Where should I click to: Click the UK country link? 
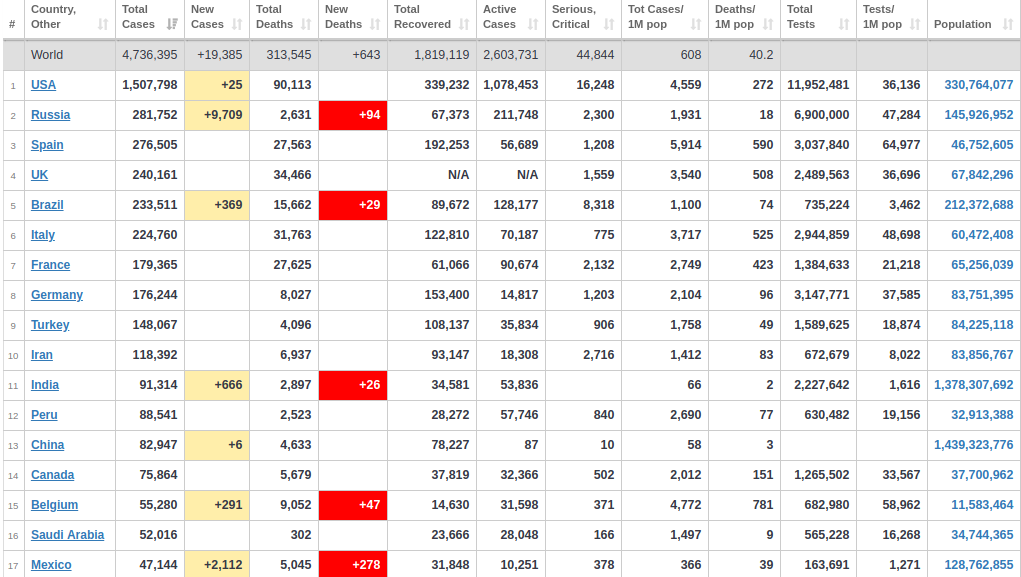(40, 175)
